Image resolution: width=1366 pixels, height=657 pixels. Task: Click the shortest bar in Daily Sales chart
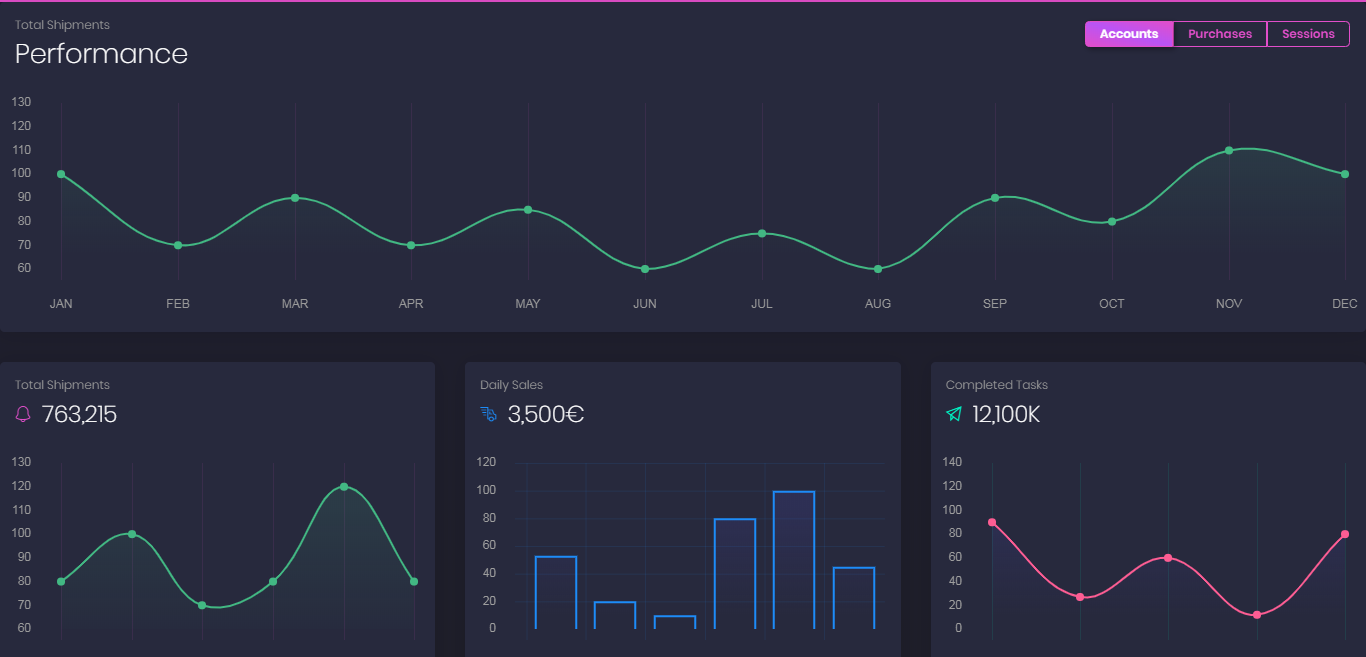click(675, 622)
